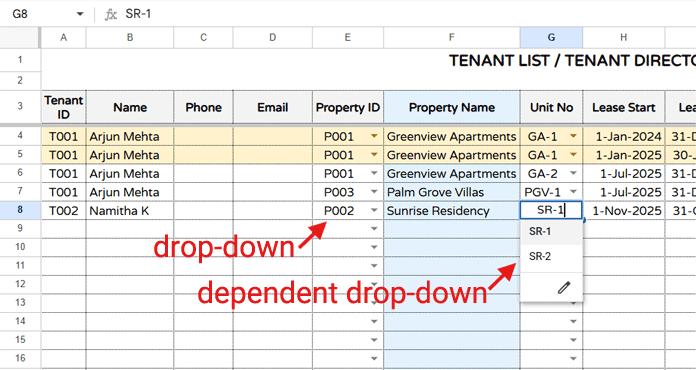The width and height of the screenshot is (696, 370).
Task: Click the Tenant ID header cell
Action: click(x=63, y=107)
